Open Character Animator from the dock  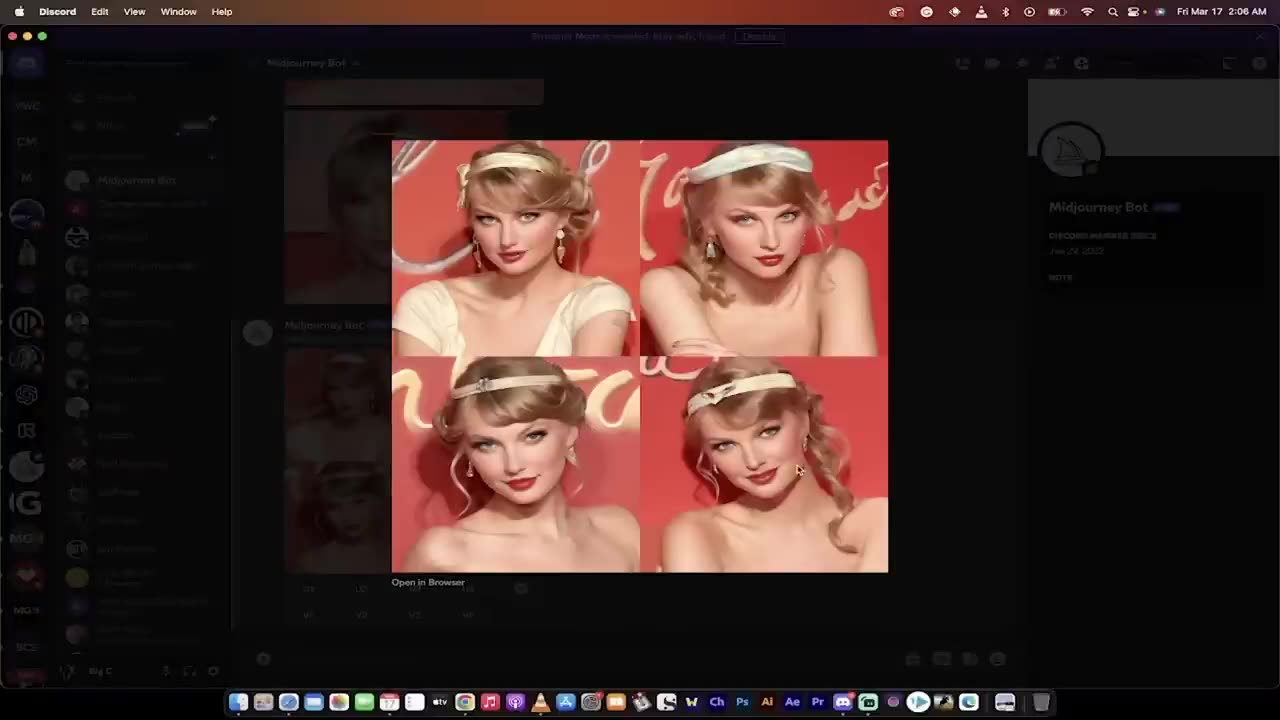717,702
